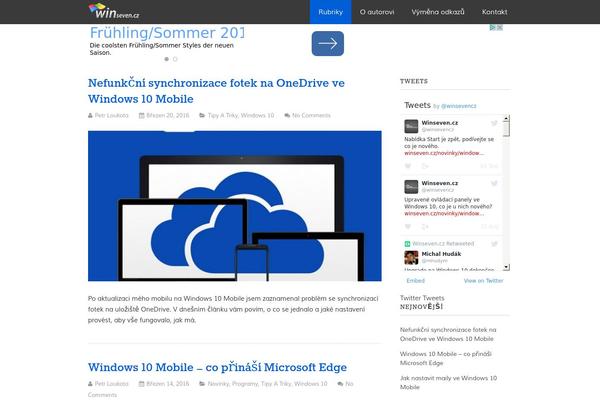
Task: Open the Rubriky menu
Action: pyautogui.click(x=330, y=12)
